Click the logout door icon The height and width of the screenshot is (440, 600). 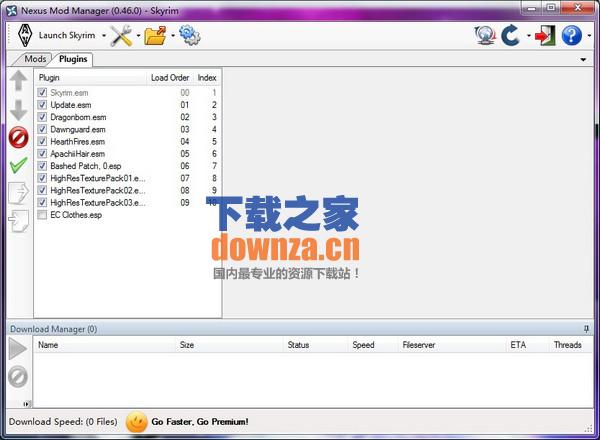[x=545, y=36]
